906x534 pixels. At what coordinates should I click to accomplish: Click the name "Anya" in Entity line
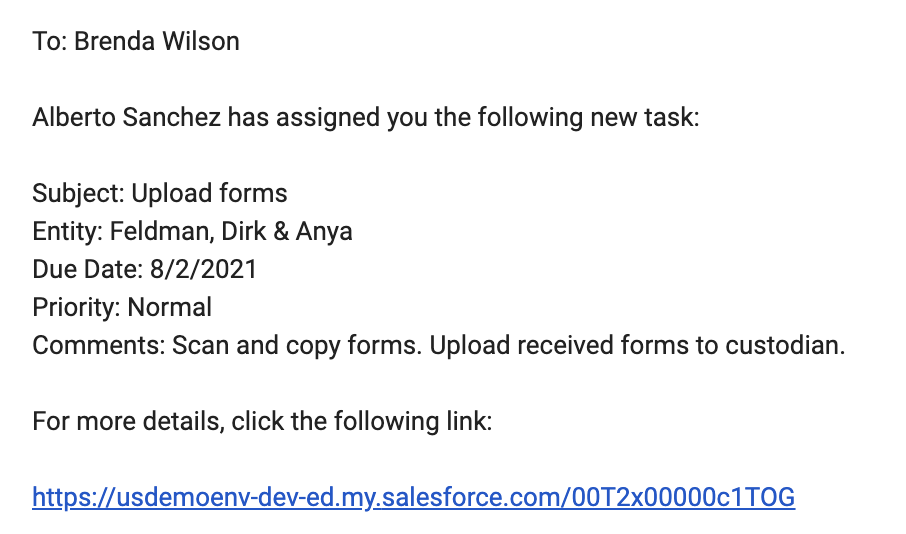[x=324, y=232]
